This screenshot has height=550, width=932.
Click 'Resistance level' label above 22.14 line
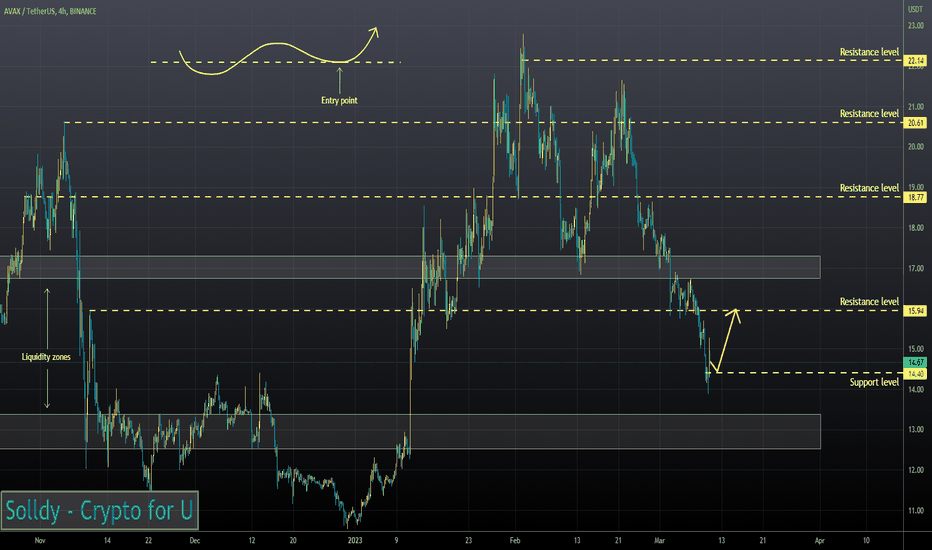coord(869,52)
